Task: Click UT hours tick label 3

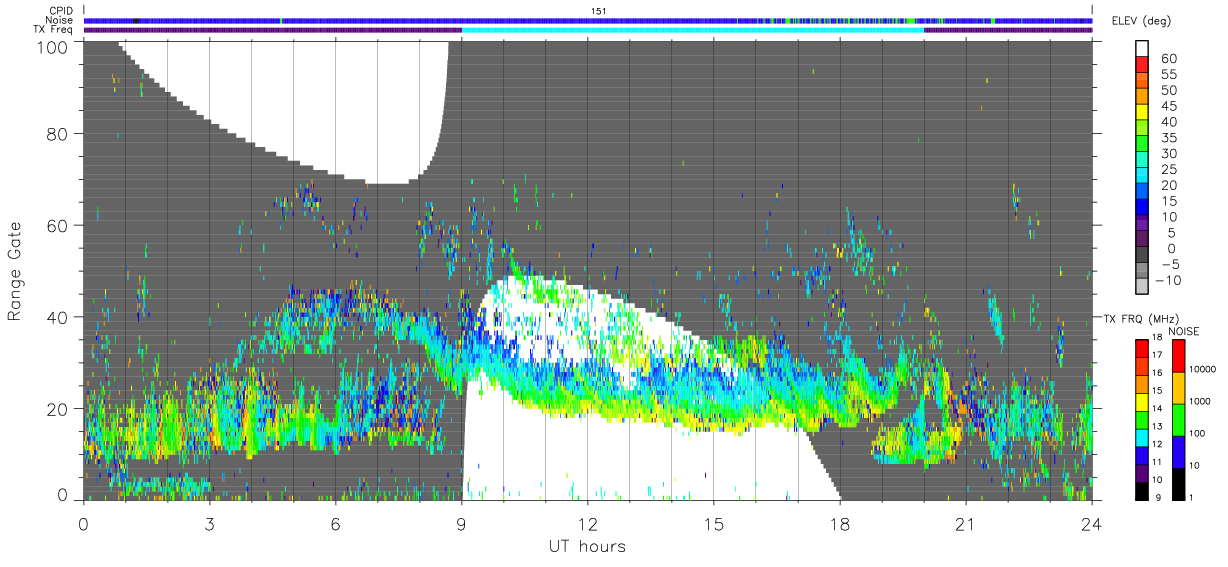Action: click(209, 524)
